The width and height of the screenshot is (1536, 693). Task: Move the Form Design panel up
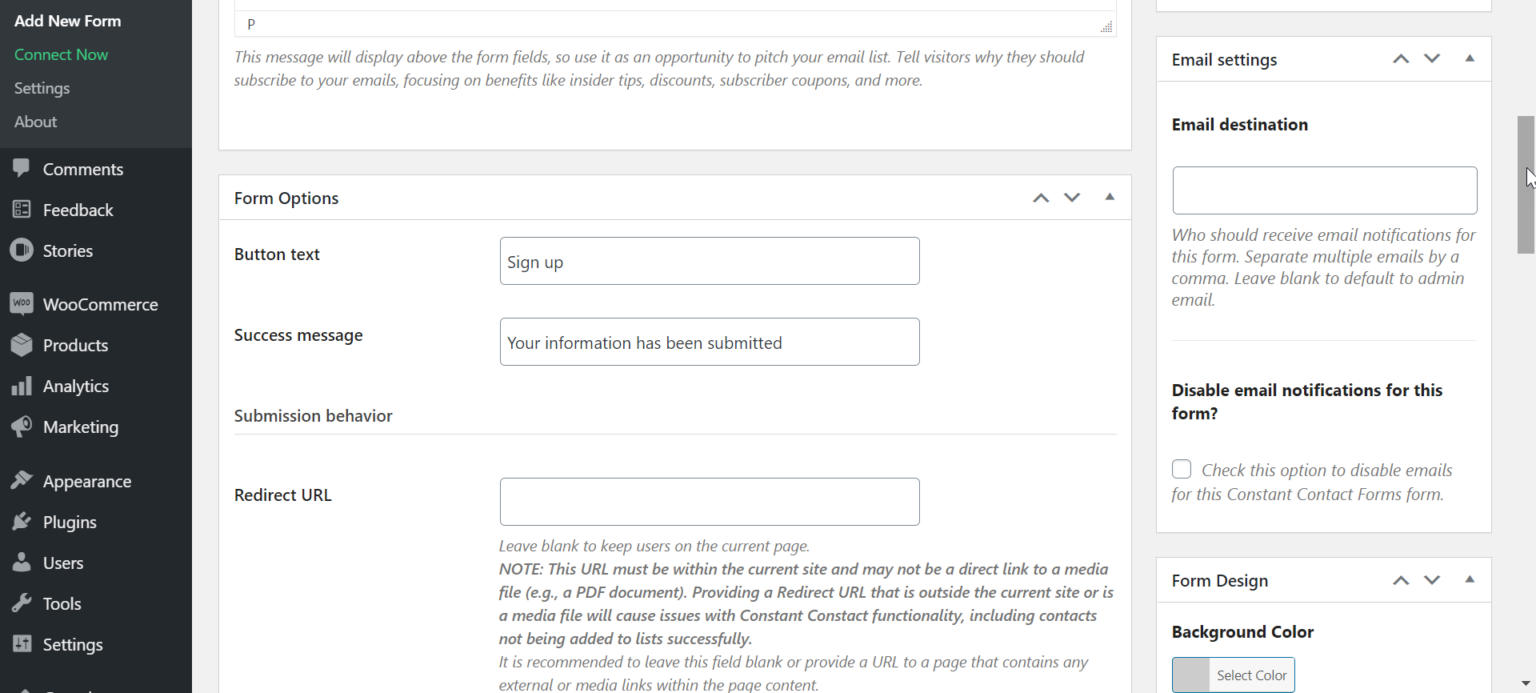point(1400,580)
